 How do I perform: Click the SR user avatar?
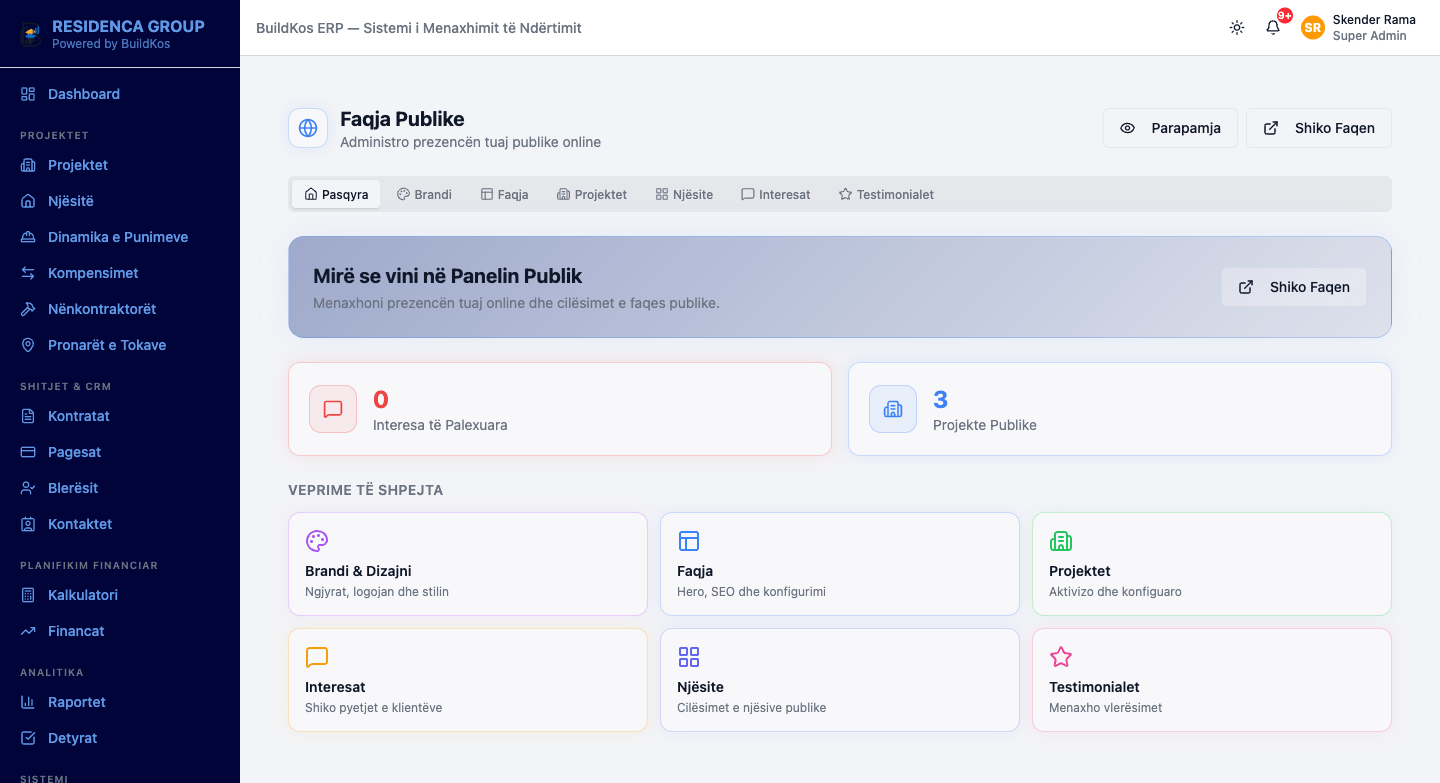1313,28
